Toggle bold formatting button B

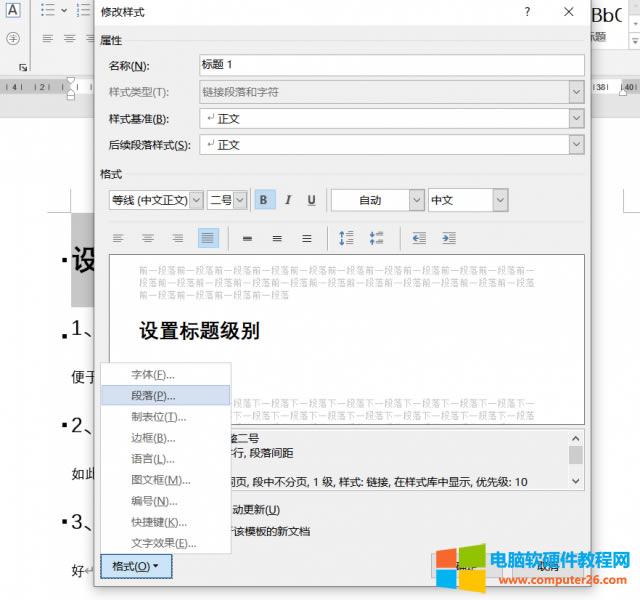point(264,200)
